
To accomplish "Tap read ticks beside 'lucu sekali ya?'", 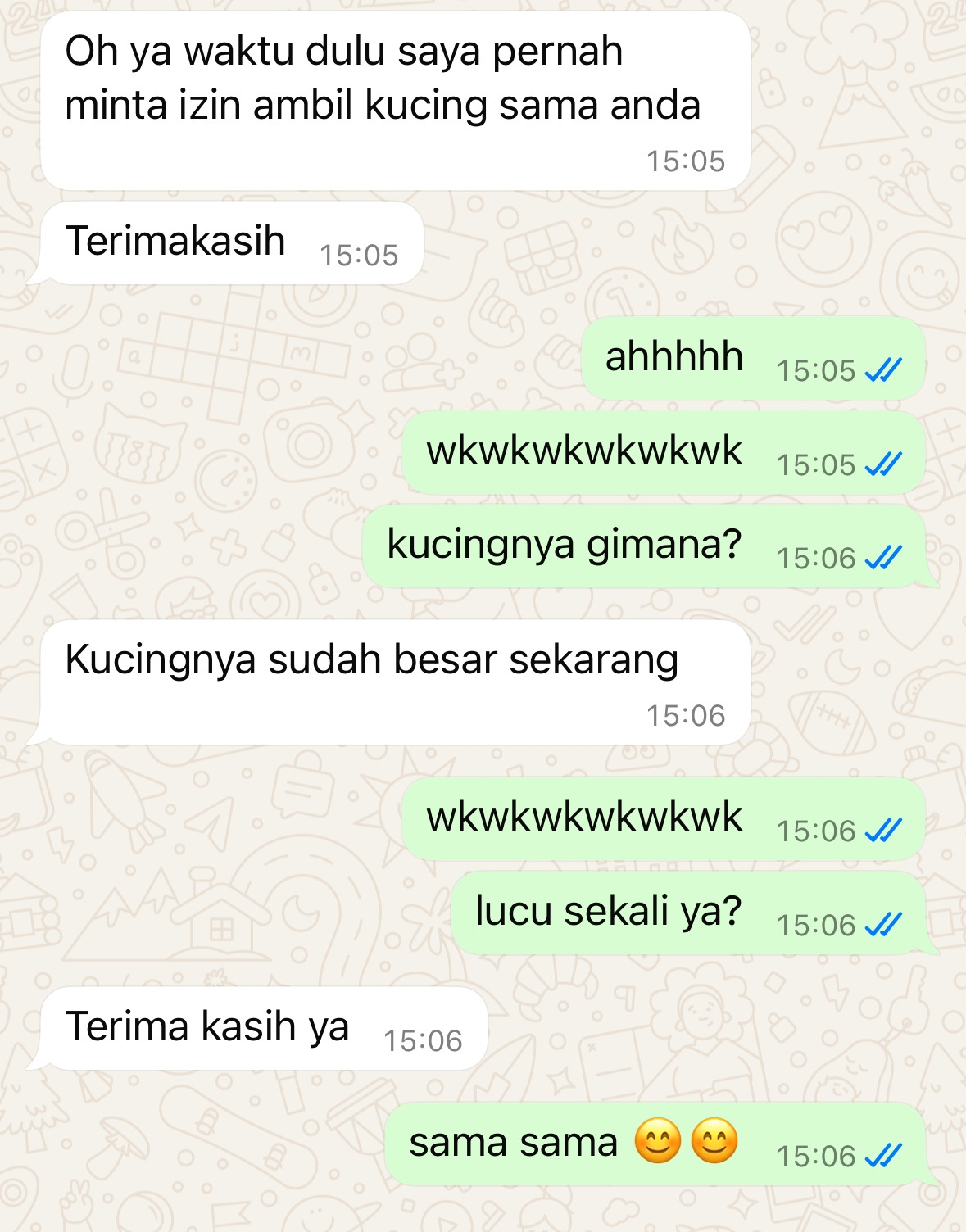I will pos(883,926).
